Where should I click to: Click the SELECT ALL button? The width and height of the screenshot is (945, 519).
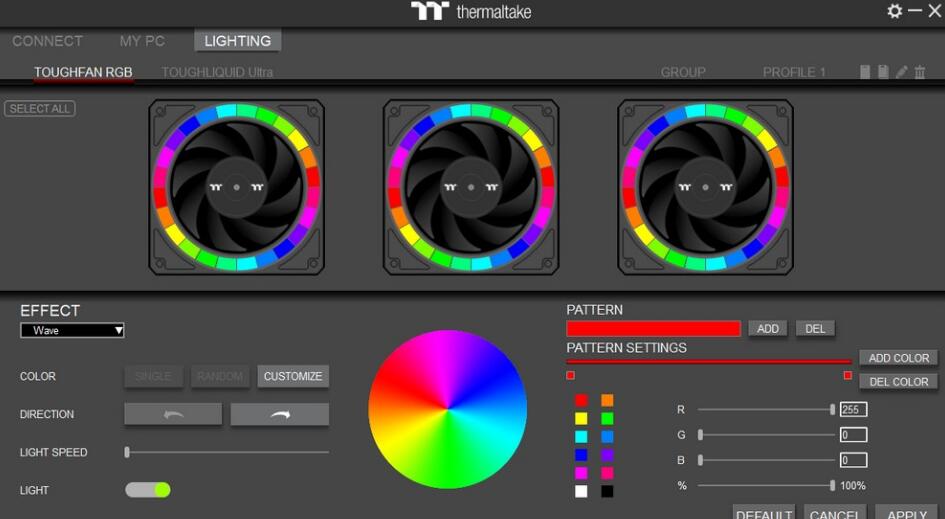[x=40, y=109]
